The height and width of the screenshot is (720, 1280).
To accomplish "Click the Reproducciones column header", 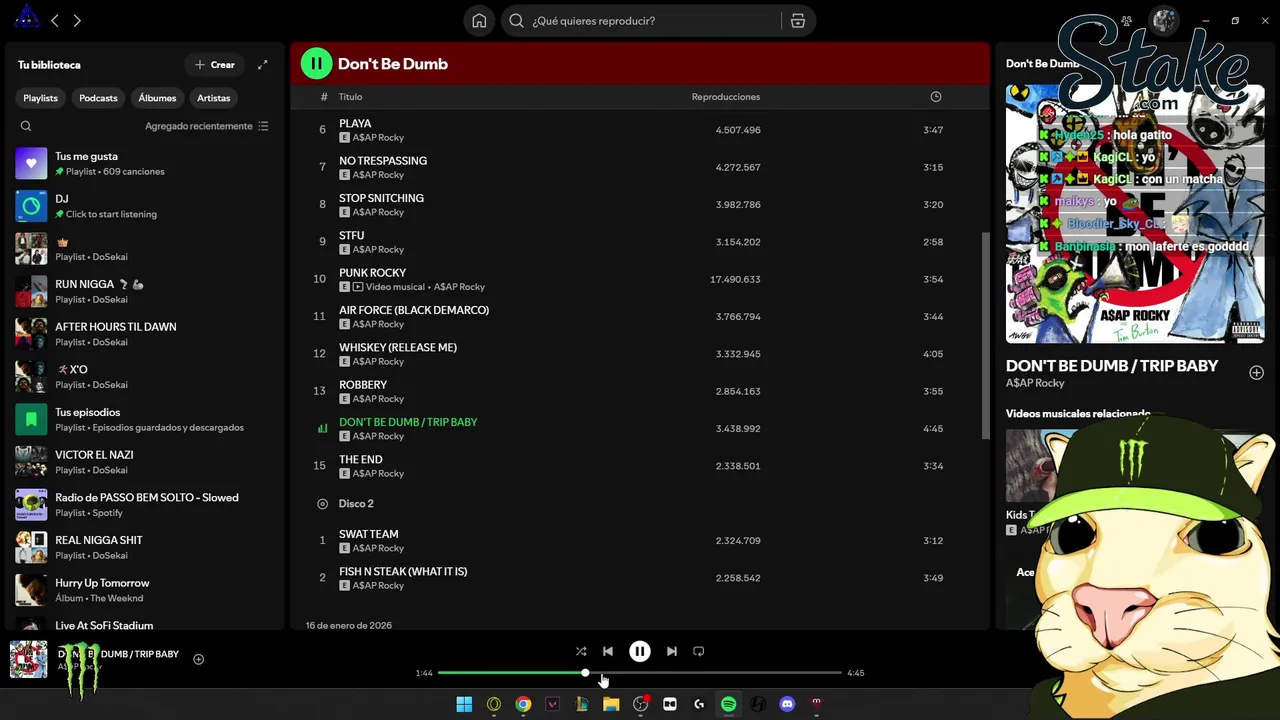I will (x=726, y=97).
